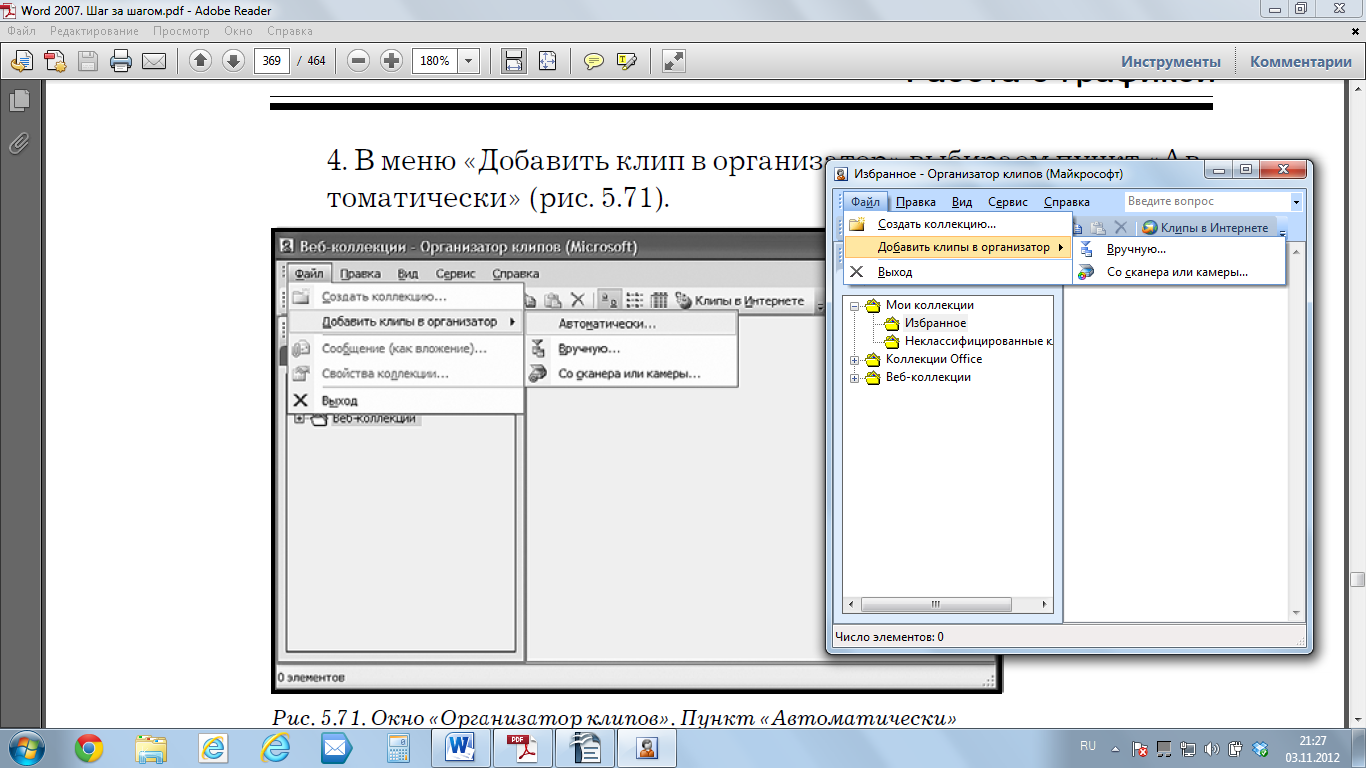Open the attachments paperclip panel

pos(18,143)
